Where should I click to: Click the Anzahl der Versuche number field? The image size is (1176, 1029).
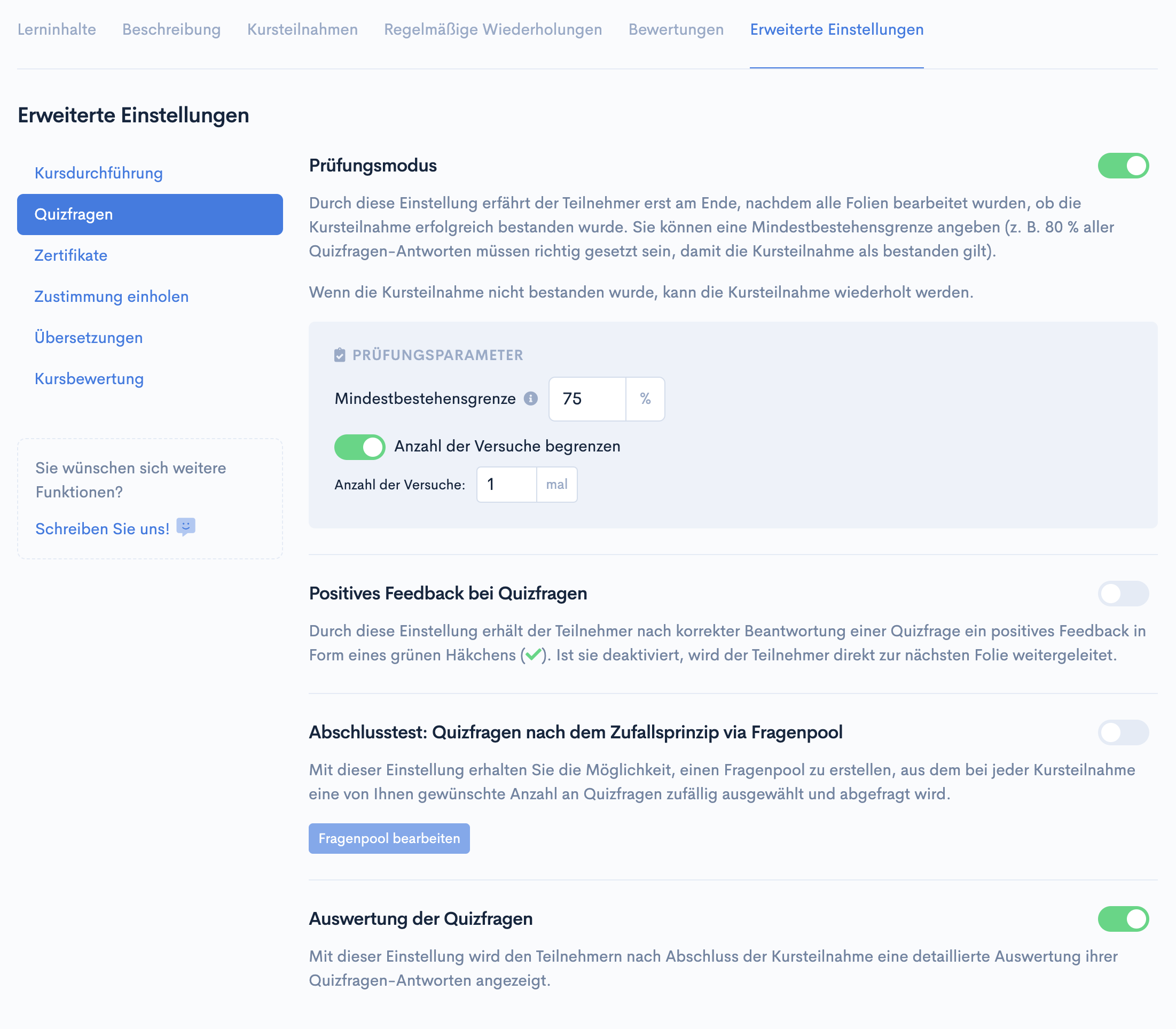[506, 485]
